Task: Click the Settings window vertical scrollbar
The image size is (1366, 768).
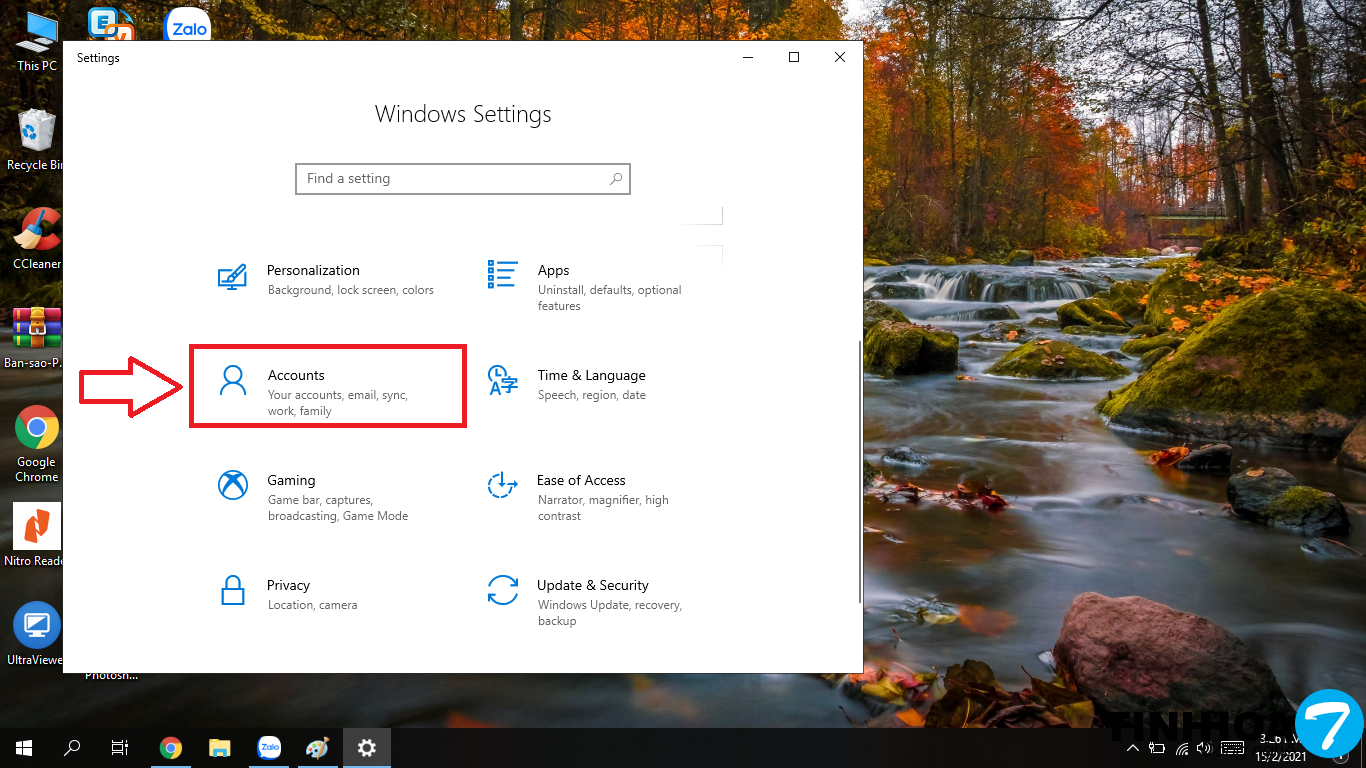Action: (x=859, y=470)
